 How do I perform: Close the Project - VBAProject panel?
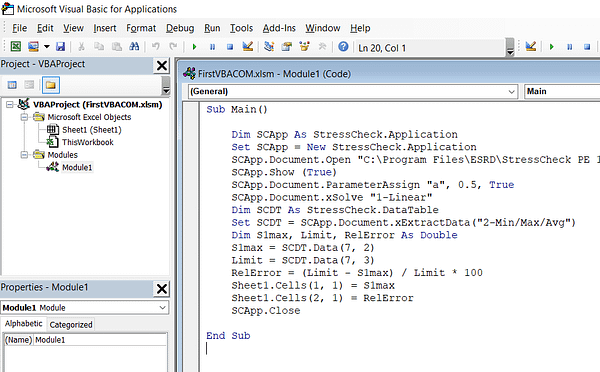pos(161,65)
